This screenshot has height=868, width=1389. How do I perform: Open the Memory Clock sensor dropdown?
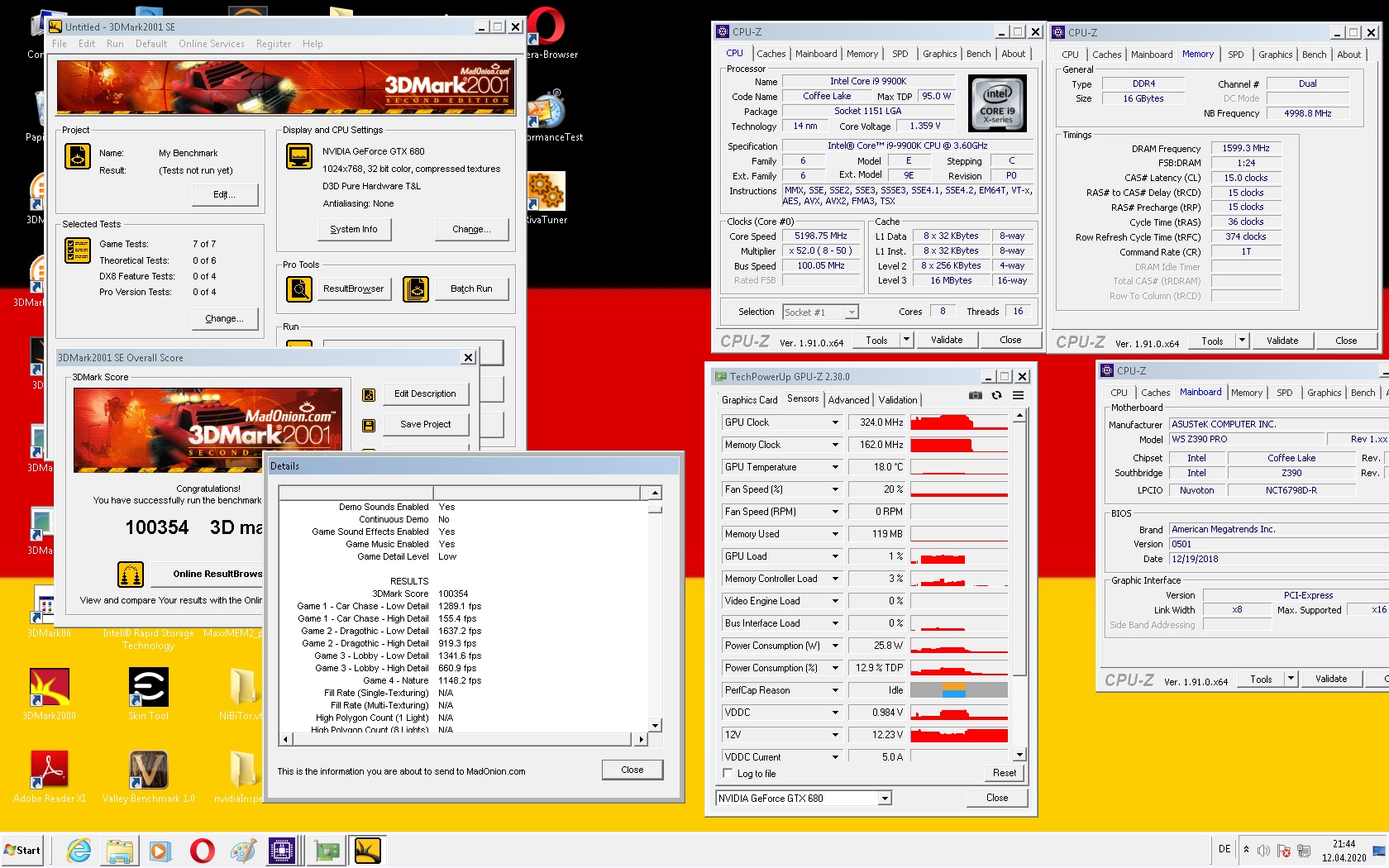coord(835,445)
